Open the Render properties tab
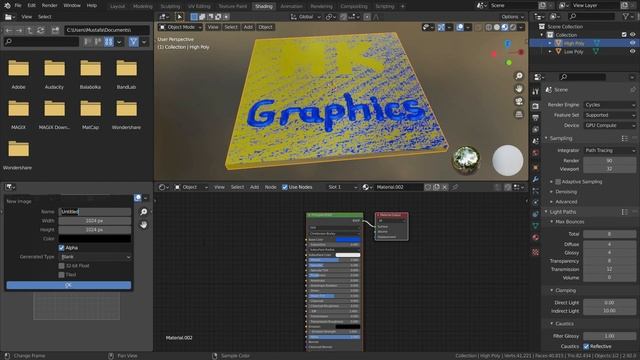 [x=536, y=106]
